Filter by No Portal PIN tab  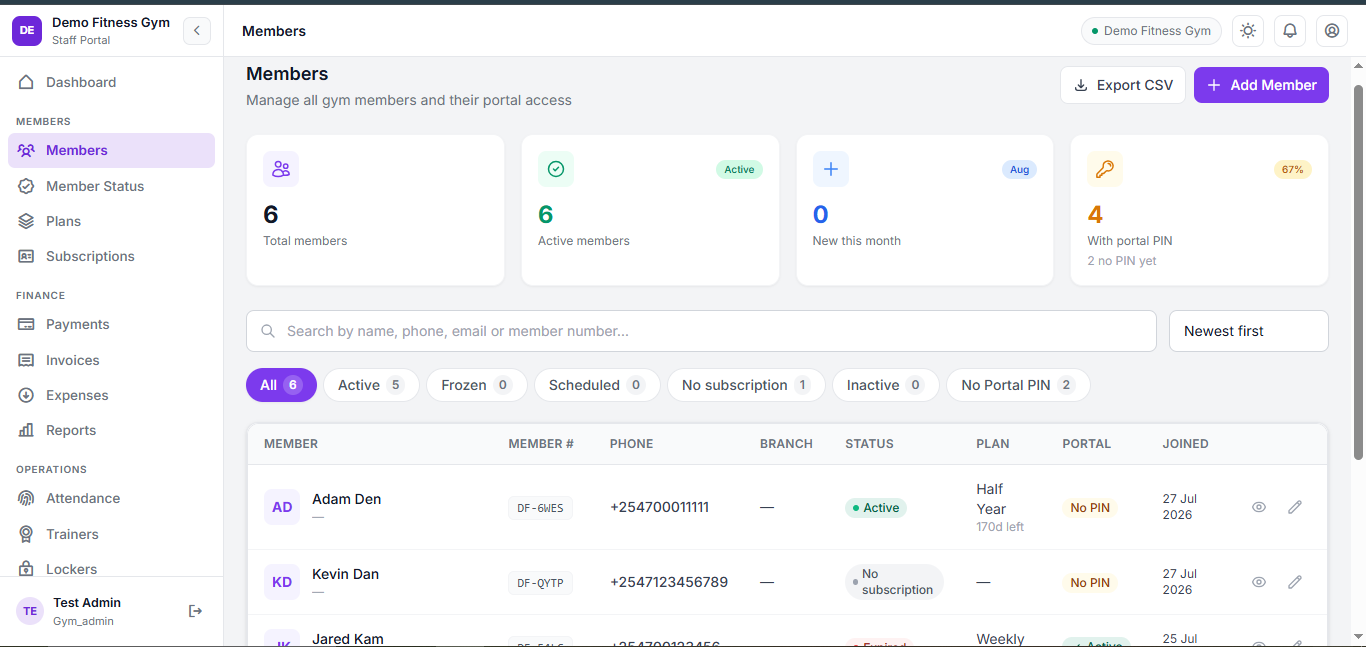(x=1018, y=385)
